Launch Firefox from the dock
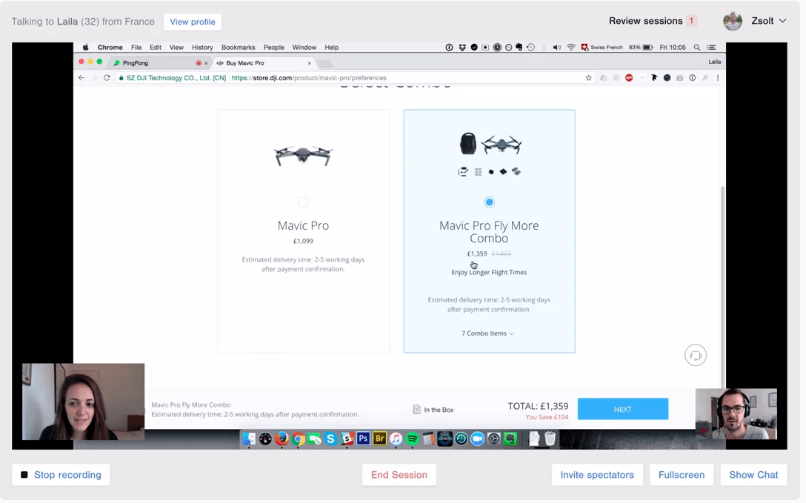Viewport: 806px width, 503px height. click(x=281, y=439)
